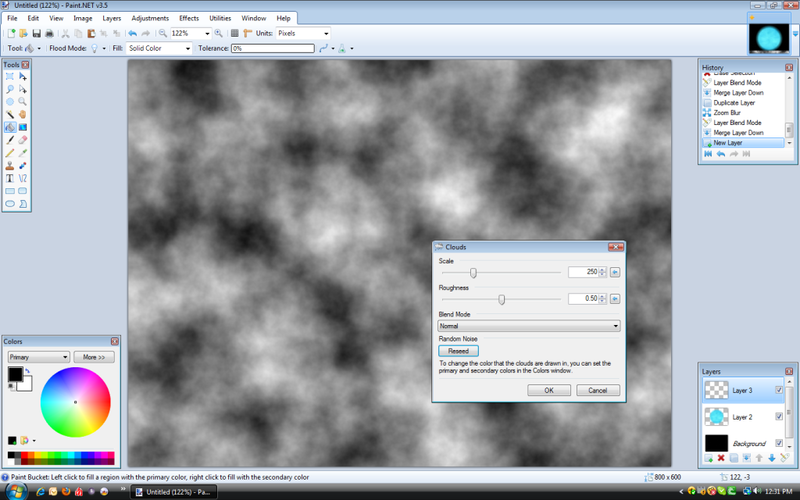Click the Windows Start orb
800x500 pixels.
pos(16,492)
